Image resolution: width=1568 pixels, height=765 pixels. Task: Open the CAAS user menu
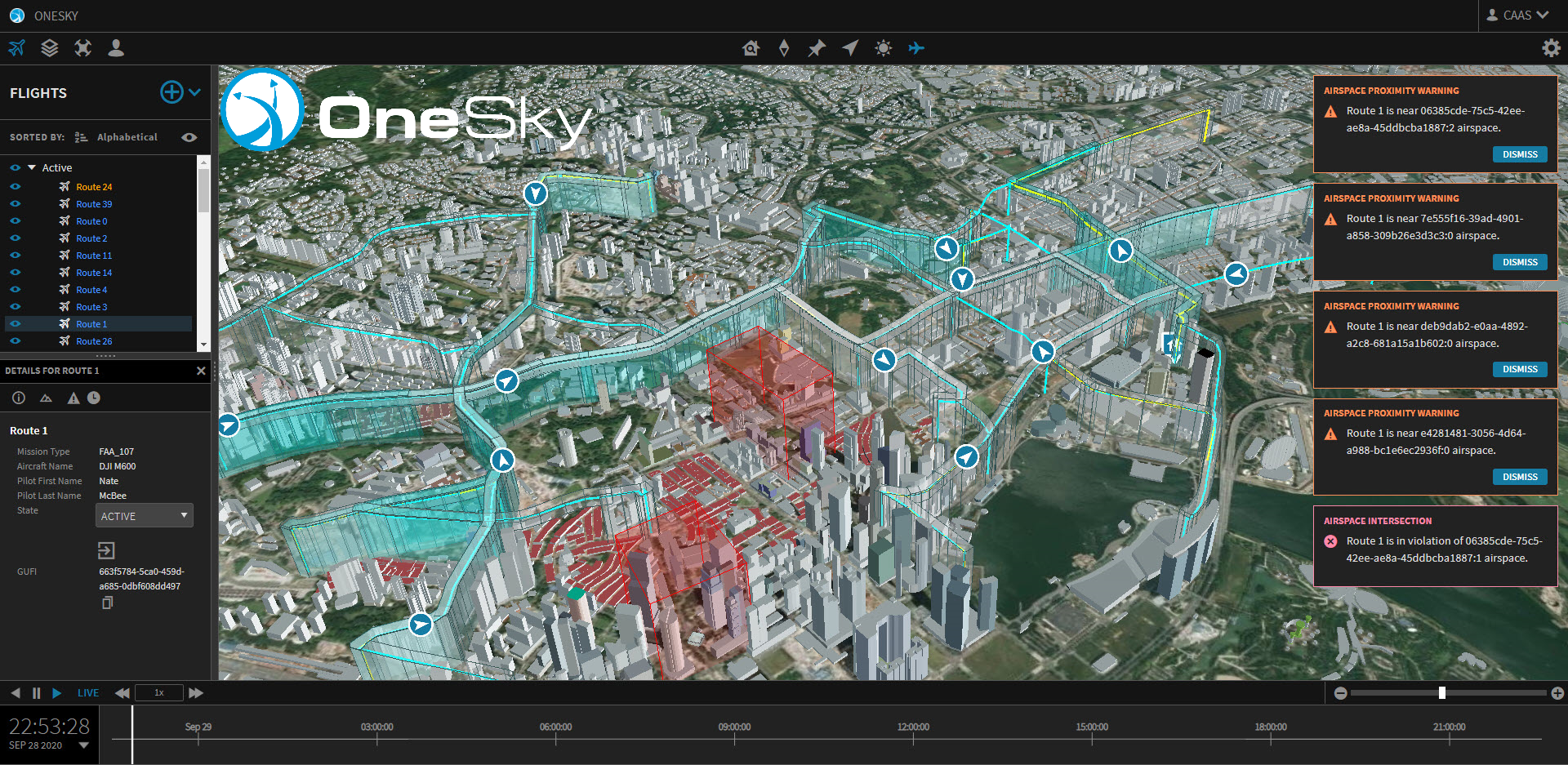pos(1517,16)
